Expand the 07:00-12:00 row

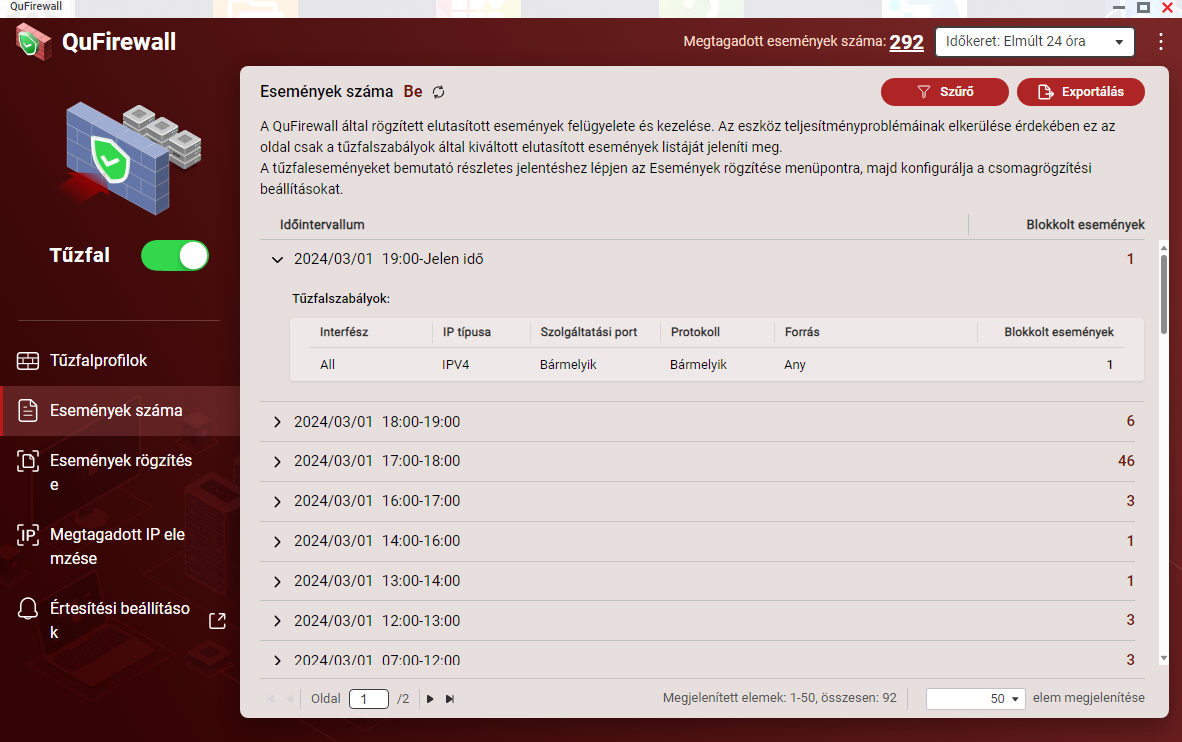277,661
